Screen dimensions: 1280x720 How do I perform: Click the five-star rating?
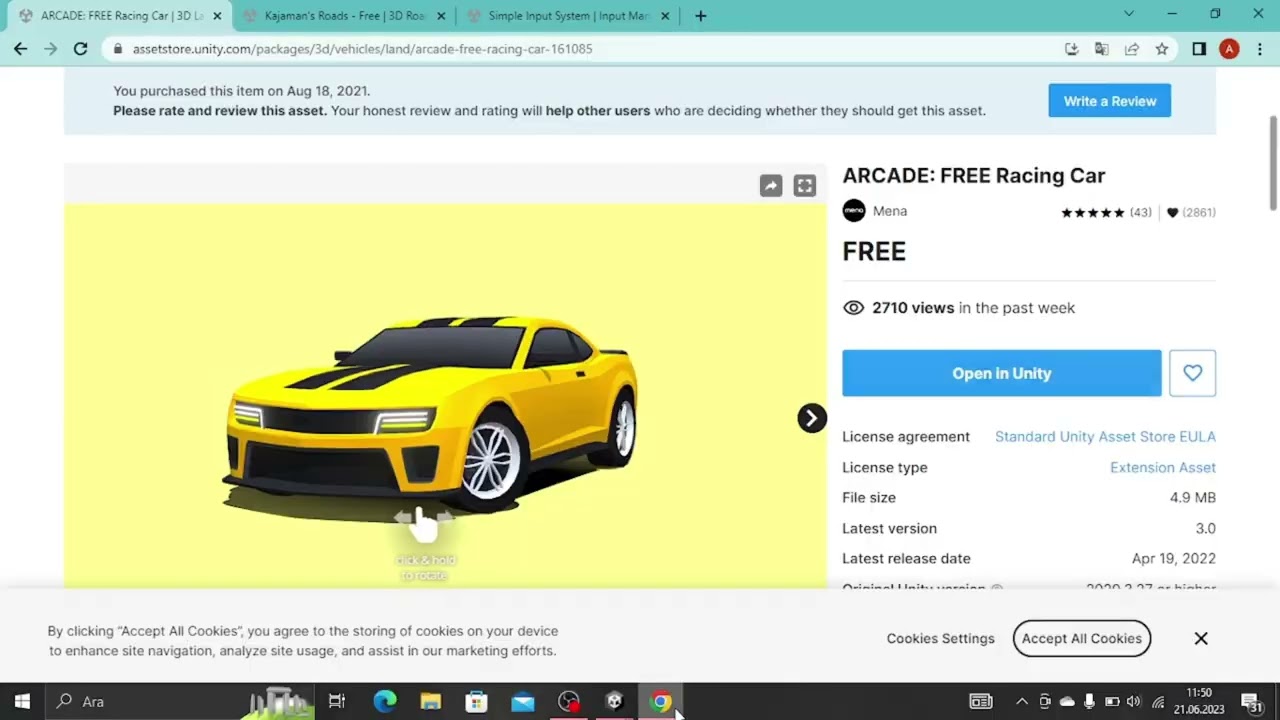(x=1092, y=212)
